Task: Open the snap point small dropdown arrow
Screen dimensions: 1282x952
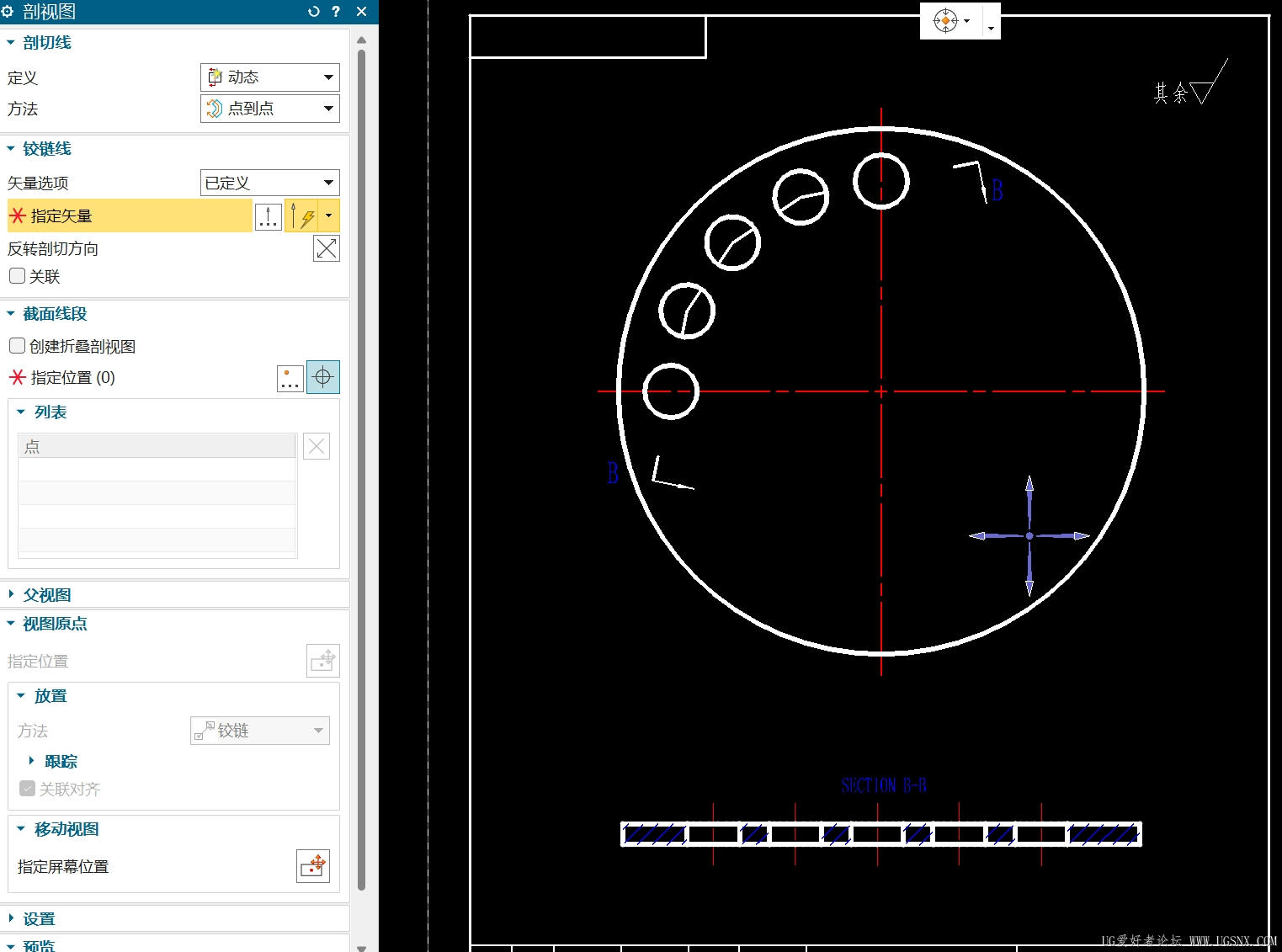Action: tap(967, 21)
